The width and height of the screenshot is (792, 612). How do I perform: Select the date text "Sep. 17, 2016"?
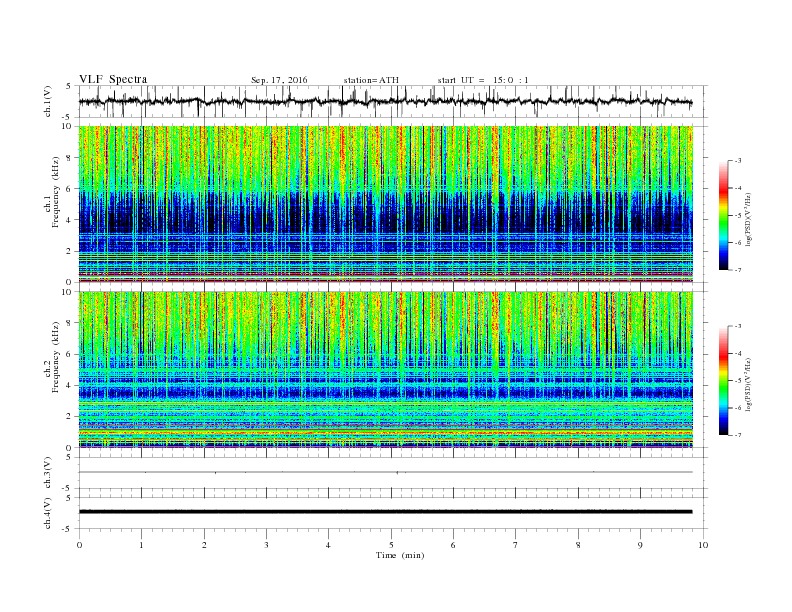point(279,80)
